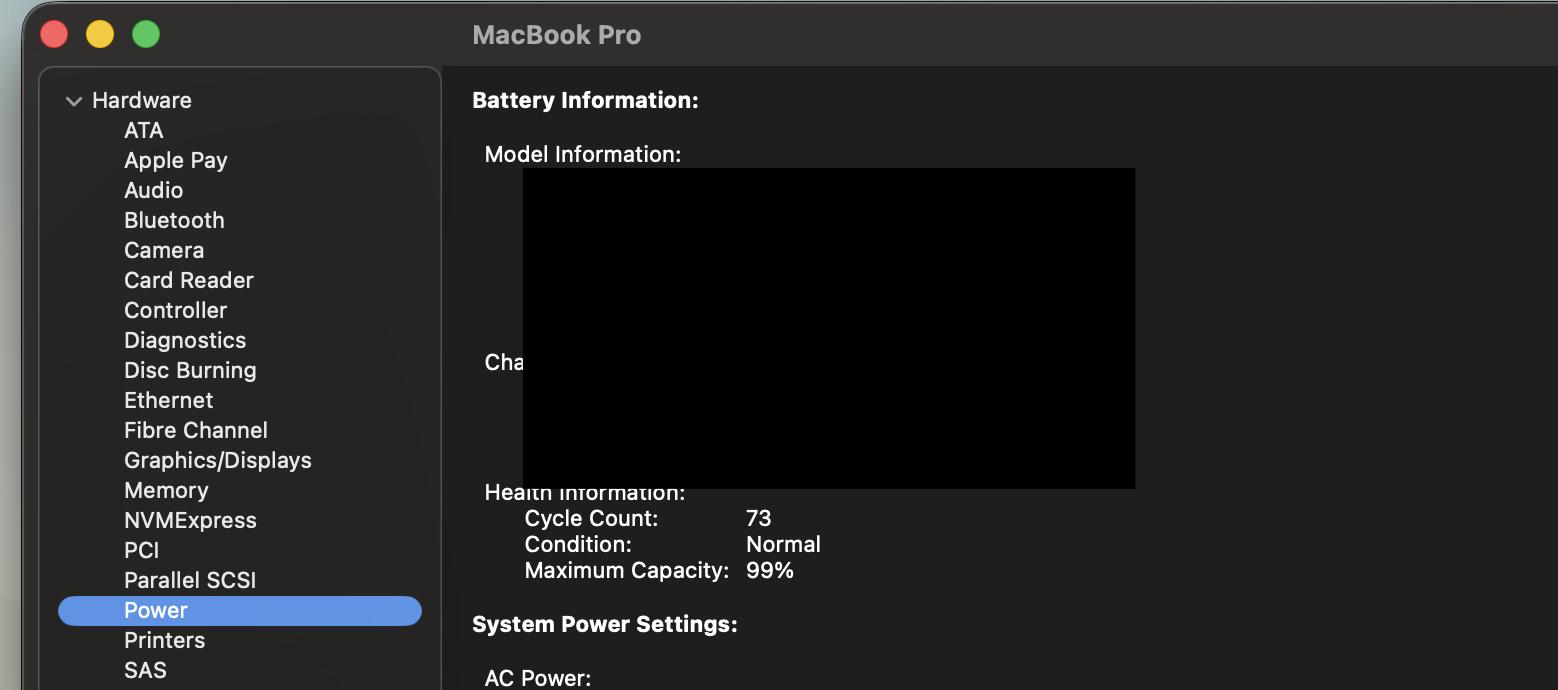Viewport: 1558px width, 690px height.
Task: Select PCI in the sidebar
Action: coord(141,550)
